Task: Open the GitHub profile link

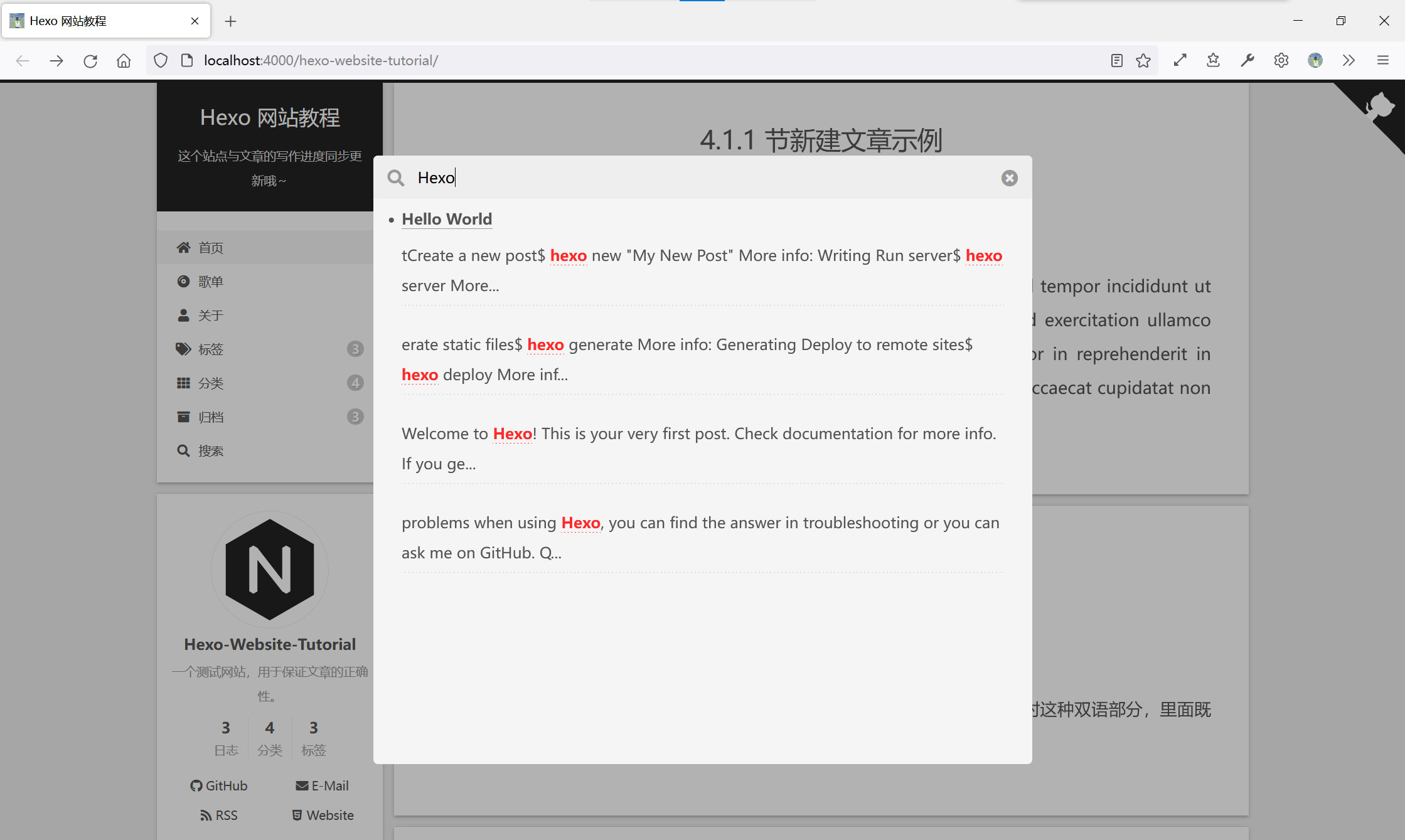Action: 219,785
